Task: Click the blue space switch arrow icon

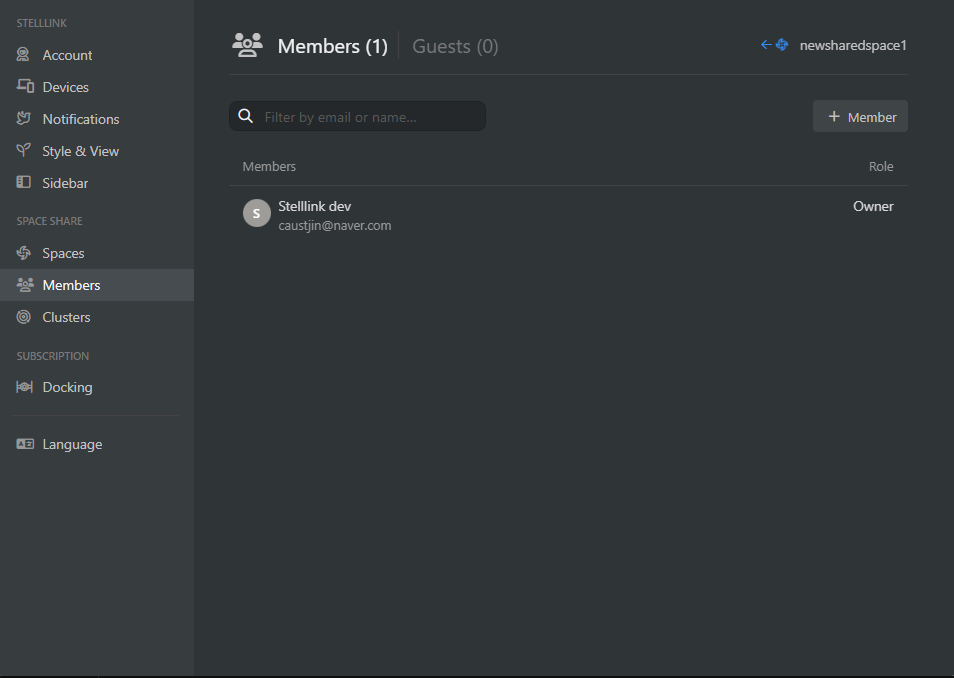Action: (x=774, y=45)
